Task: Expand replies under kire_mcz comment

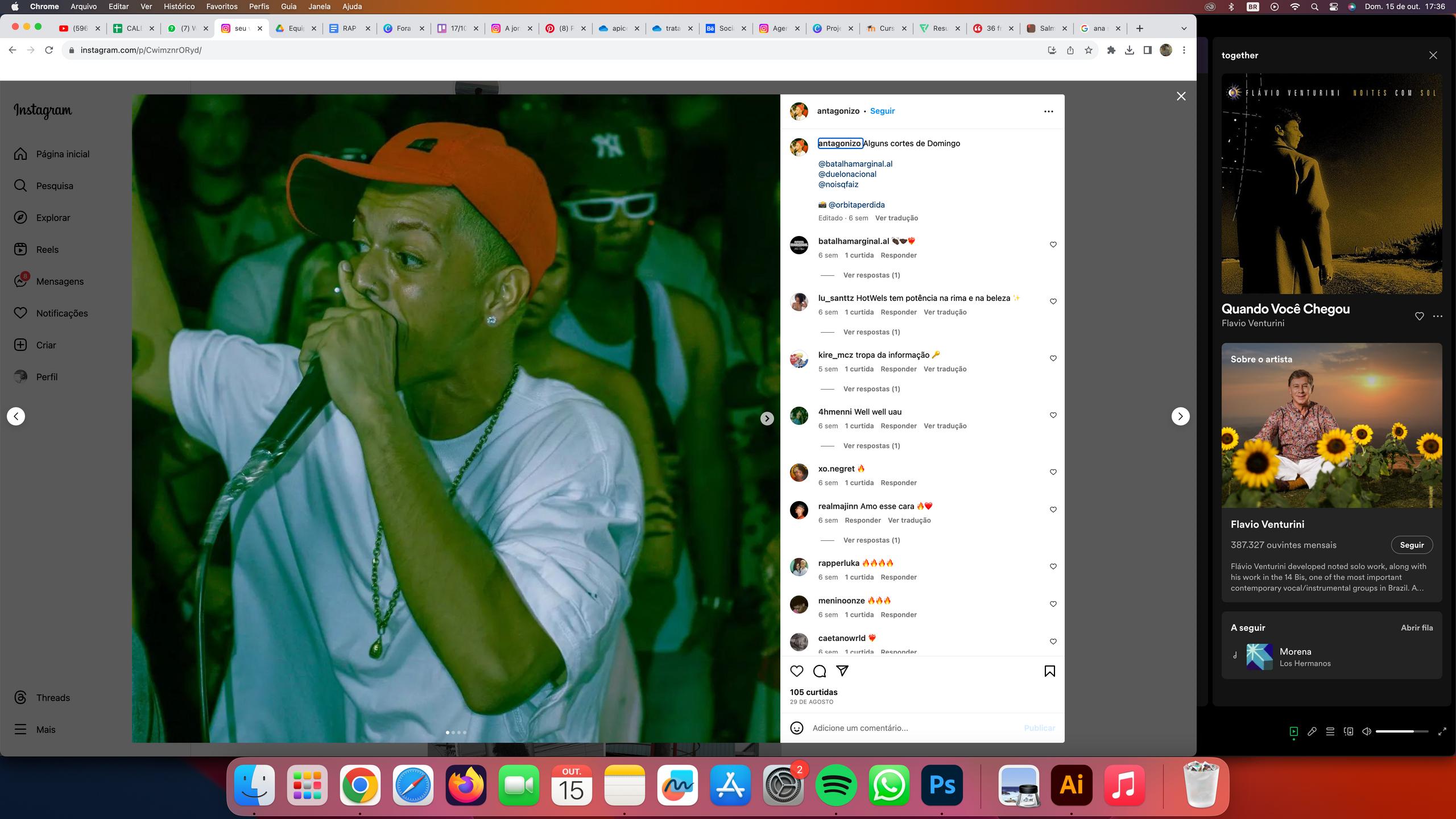Action: point(871,389)
